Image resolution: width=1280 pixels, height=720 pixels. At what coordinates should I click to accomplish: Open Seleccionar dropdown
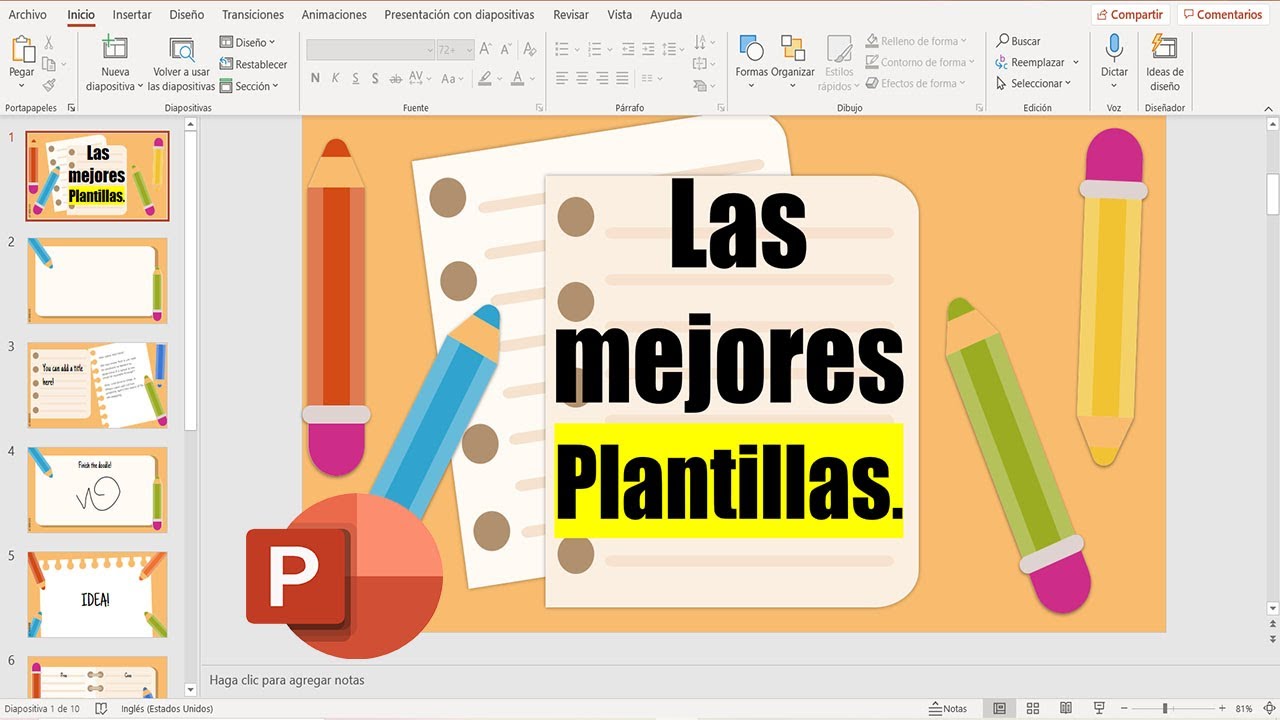tap(1034, 83)
